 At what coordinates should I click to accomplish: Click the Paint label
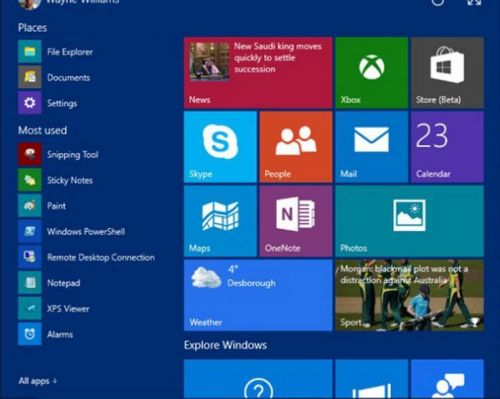(x=56, y=206)
